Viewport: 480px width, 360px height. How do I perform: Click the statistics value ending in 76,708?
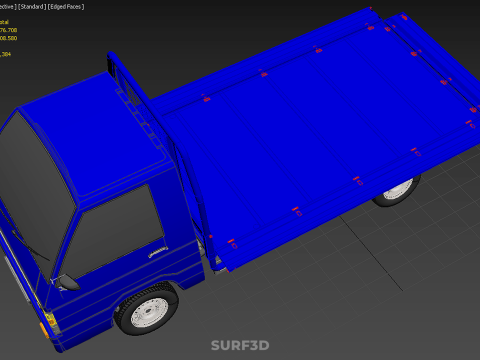(x=9, y=30)
